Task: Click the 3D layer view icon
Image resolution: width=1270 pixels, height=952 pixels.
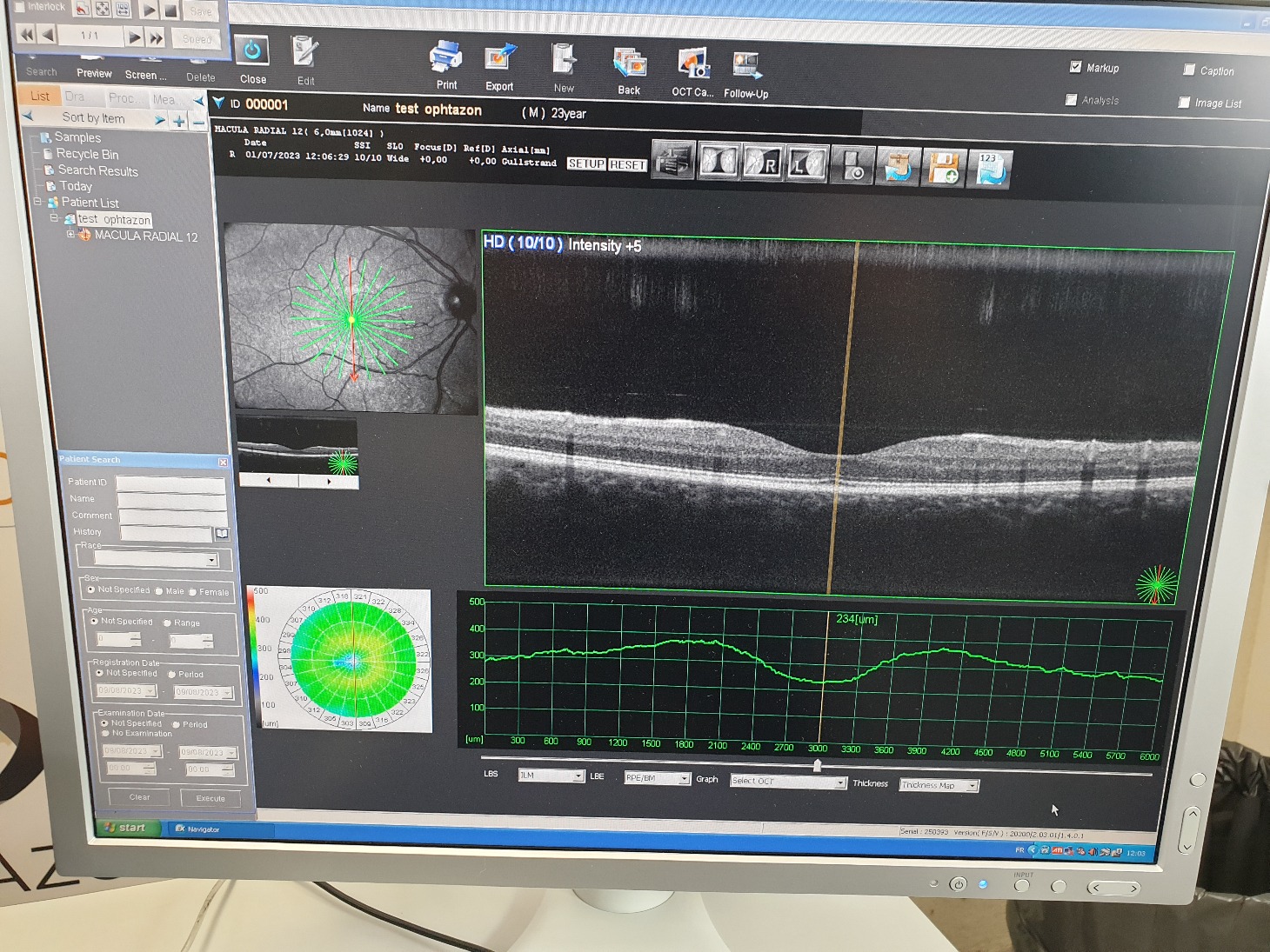Action: click(x=673, y=160)
